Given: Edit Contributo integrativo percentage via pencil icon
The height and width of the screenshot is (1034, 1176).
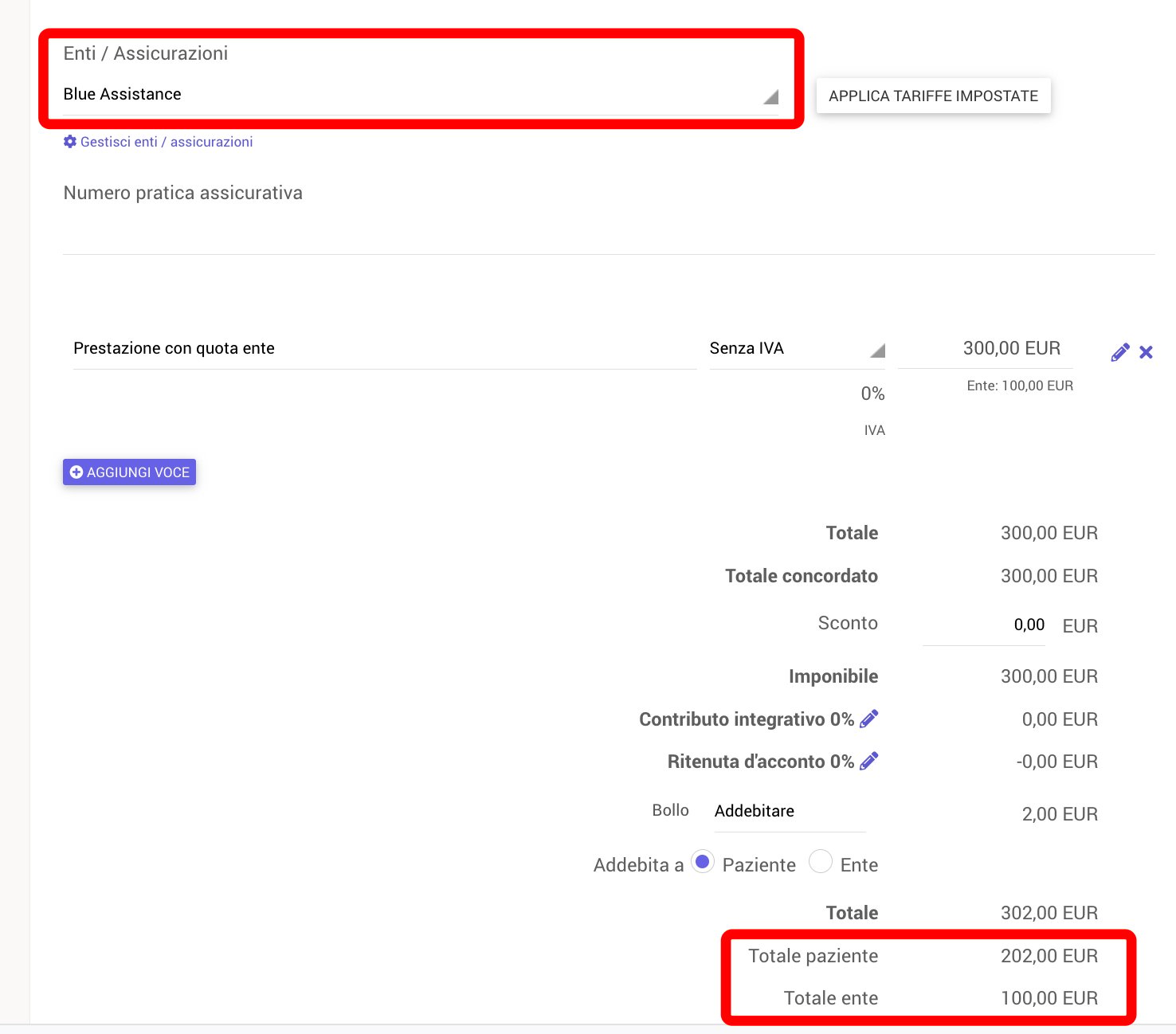Looking at the screenshot, I should click(869, 719).
